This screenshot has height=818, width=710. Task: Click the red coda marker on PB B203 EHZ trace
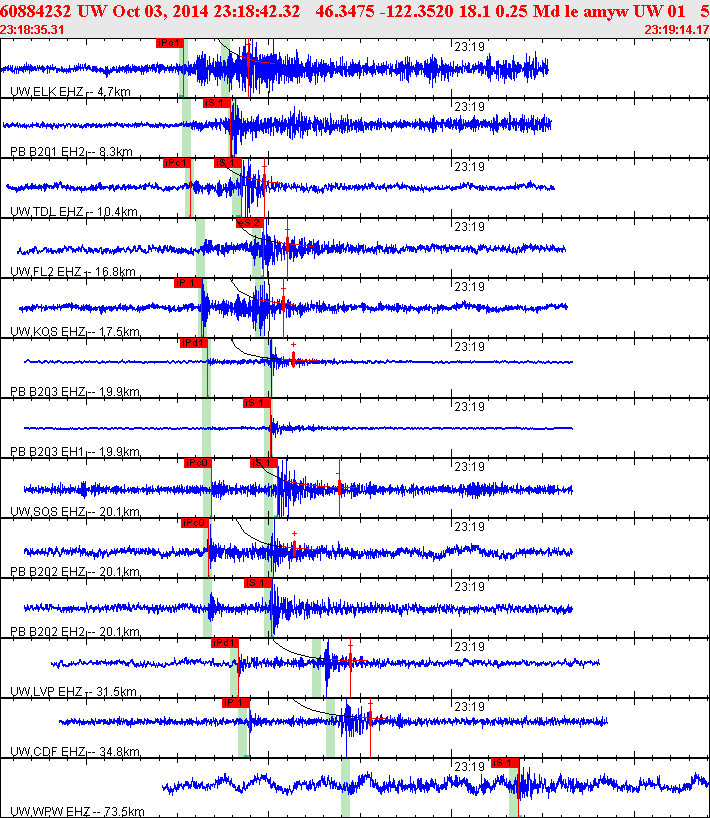(x=294, y=359)
